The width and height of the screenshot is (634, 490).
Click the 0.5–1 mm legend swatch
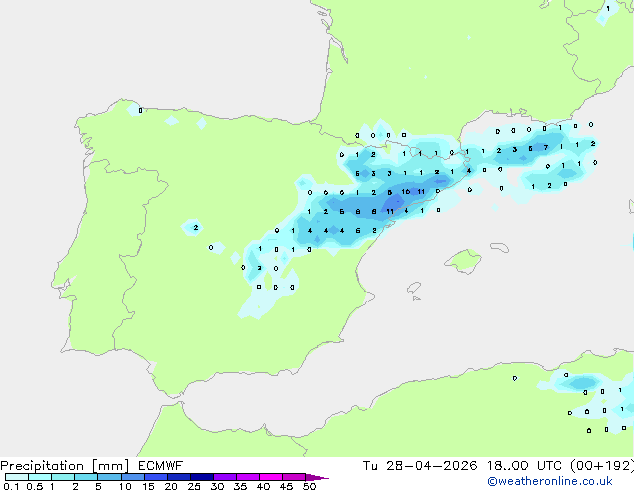[x=40, y=477]
